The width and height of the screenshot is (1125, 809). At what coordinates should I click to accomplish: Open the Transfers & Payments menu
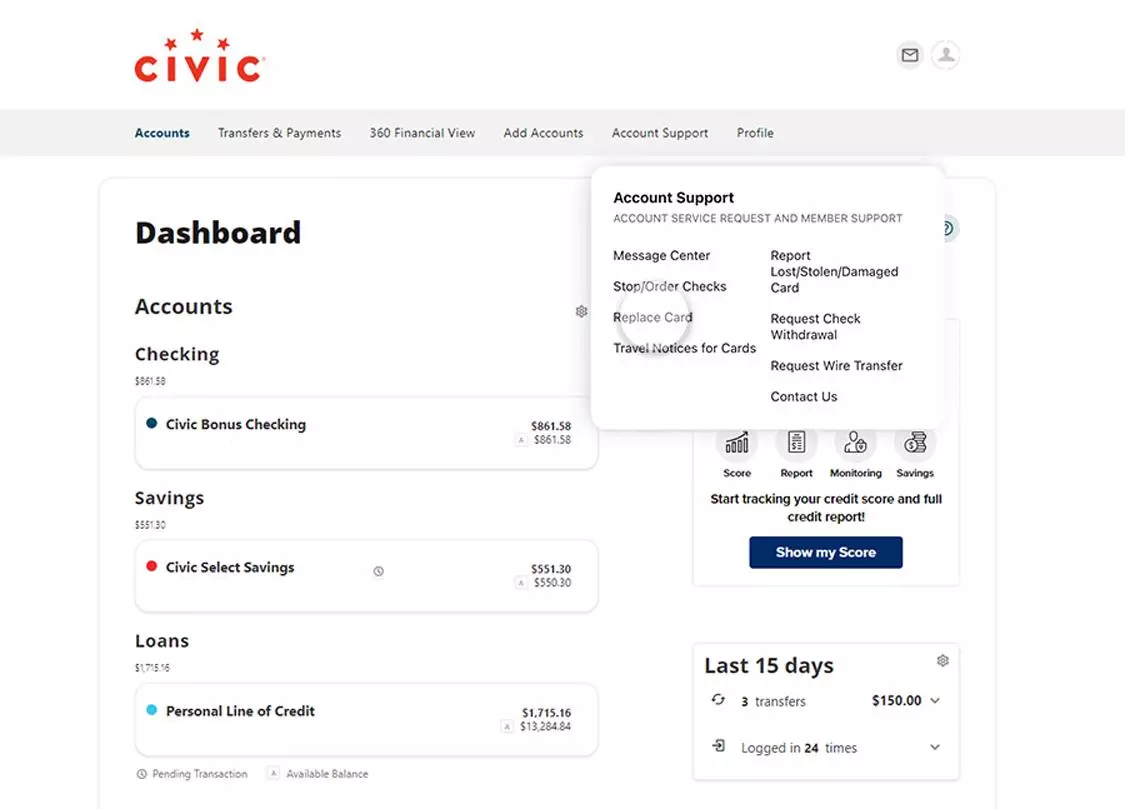click(279, 133)
